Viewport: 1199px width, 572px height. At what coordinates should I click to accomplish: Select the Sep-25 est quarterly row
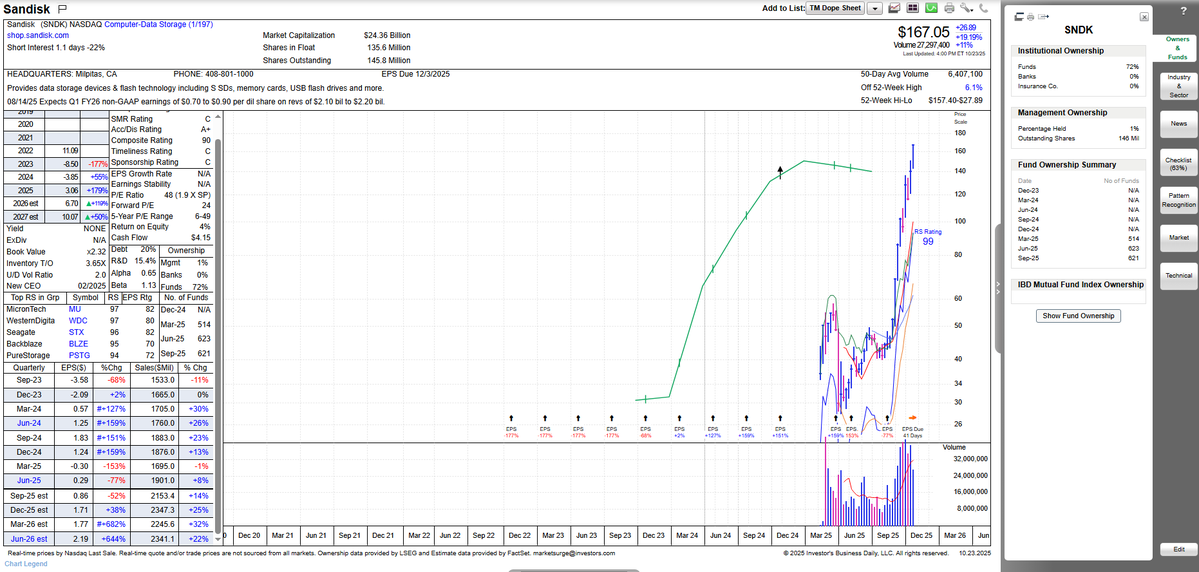(110, 496)
